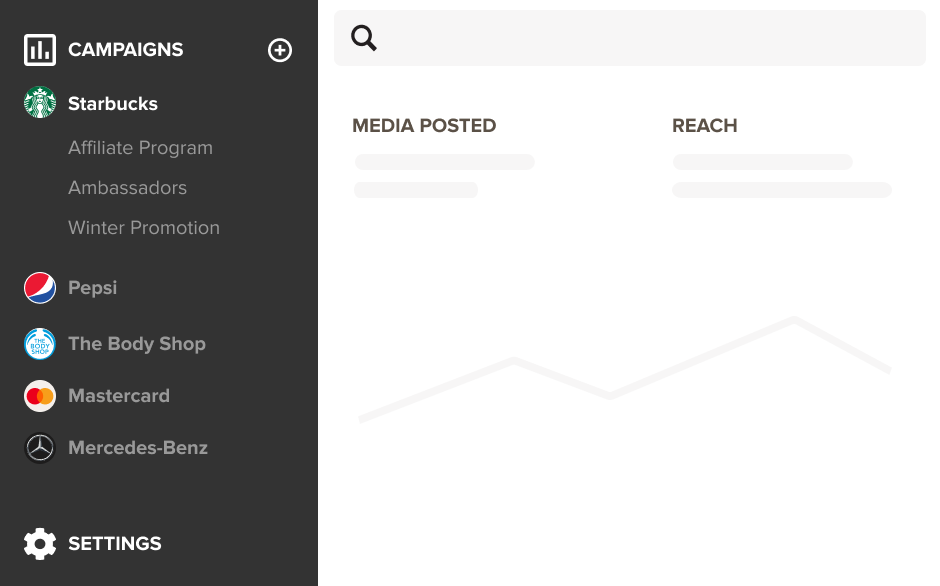Add a new campaign with plus icon
940x586 pixels.
[280, 50]
